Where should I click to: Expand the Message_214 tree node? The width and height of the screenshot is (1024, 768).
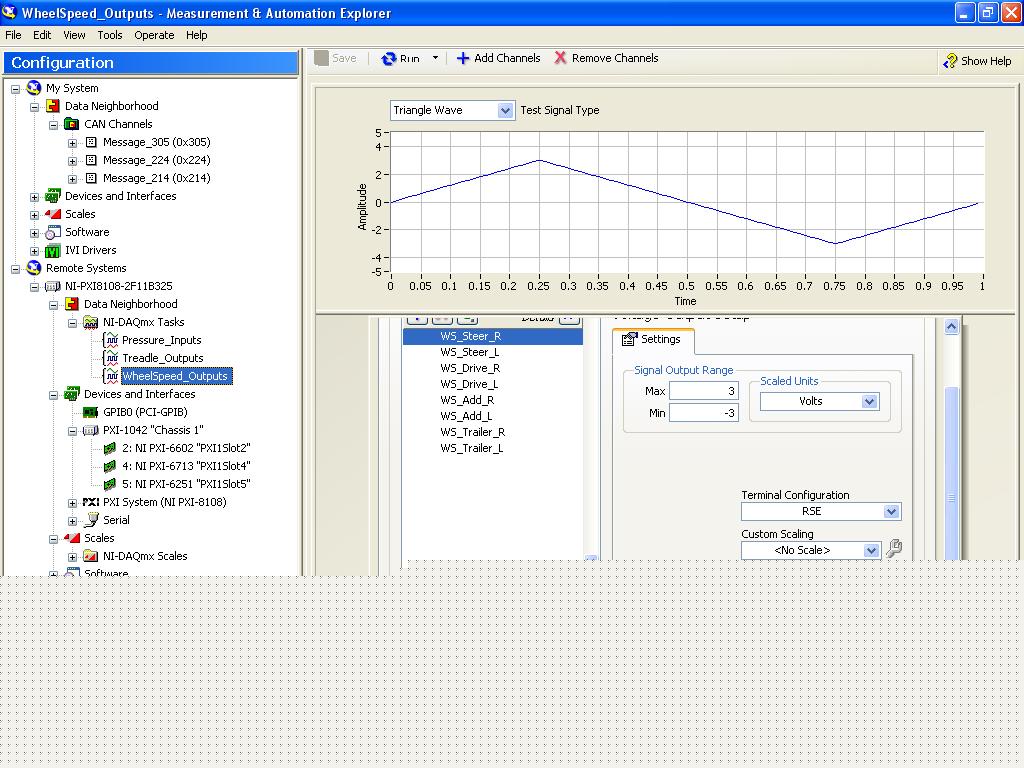click(x=72, y=179)
